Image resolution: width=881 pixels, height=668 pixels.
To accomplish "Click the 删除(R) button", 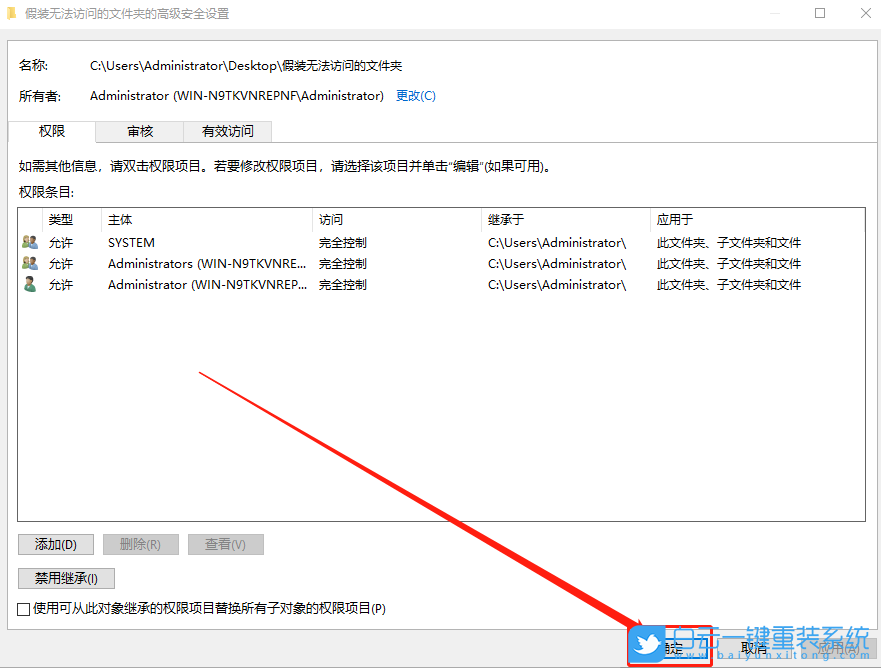I will click(x=140, y=544).
